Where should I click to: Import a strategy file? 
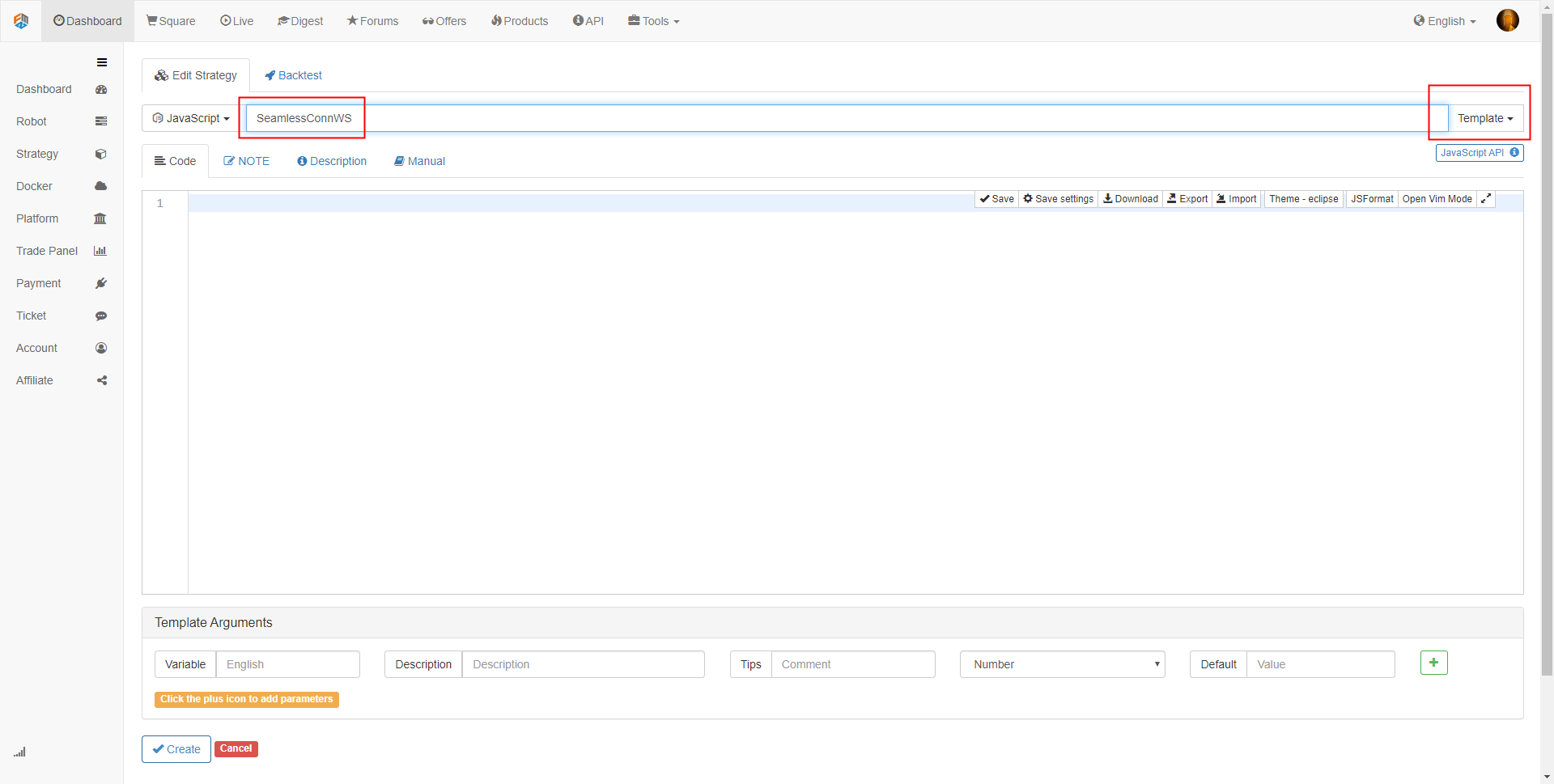[x=1237, y=199]
